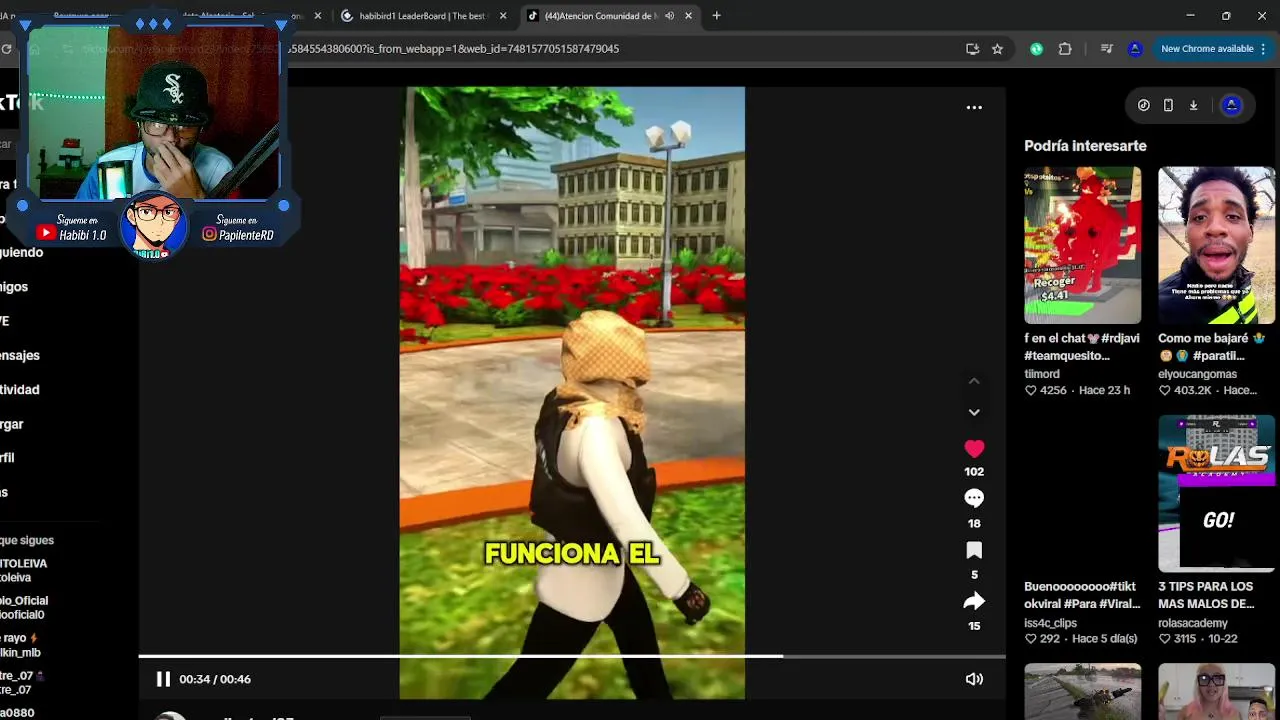
Task: Click the FUNCIONA EL caption text
Action: (572, 554)
